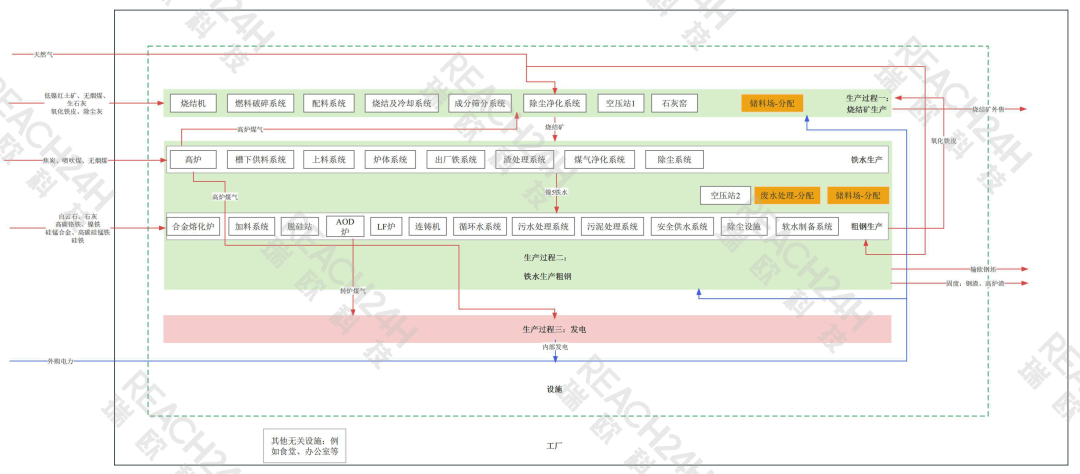Select the 槽下供料系统 box
The height and width of the screenshot is (474, 1080).
pyautogui.click(x=260, y=159)
